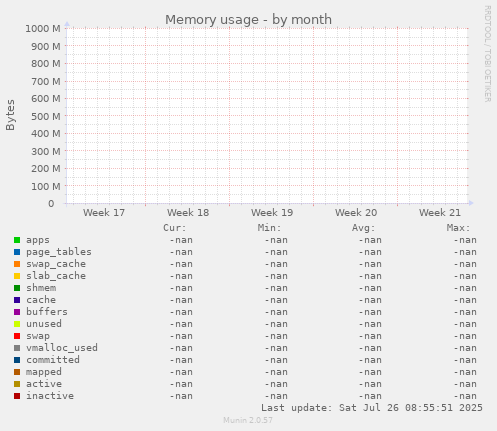The height and width of the screenshot is (431, 497).
Task: Select the 'mapped' legend label
Action: click(x=44, y=372)
